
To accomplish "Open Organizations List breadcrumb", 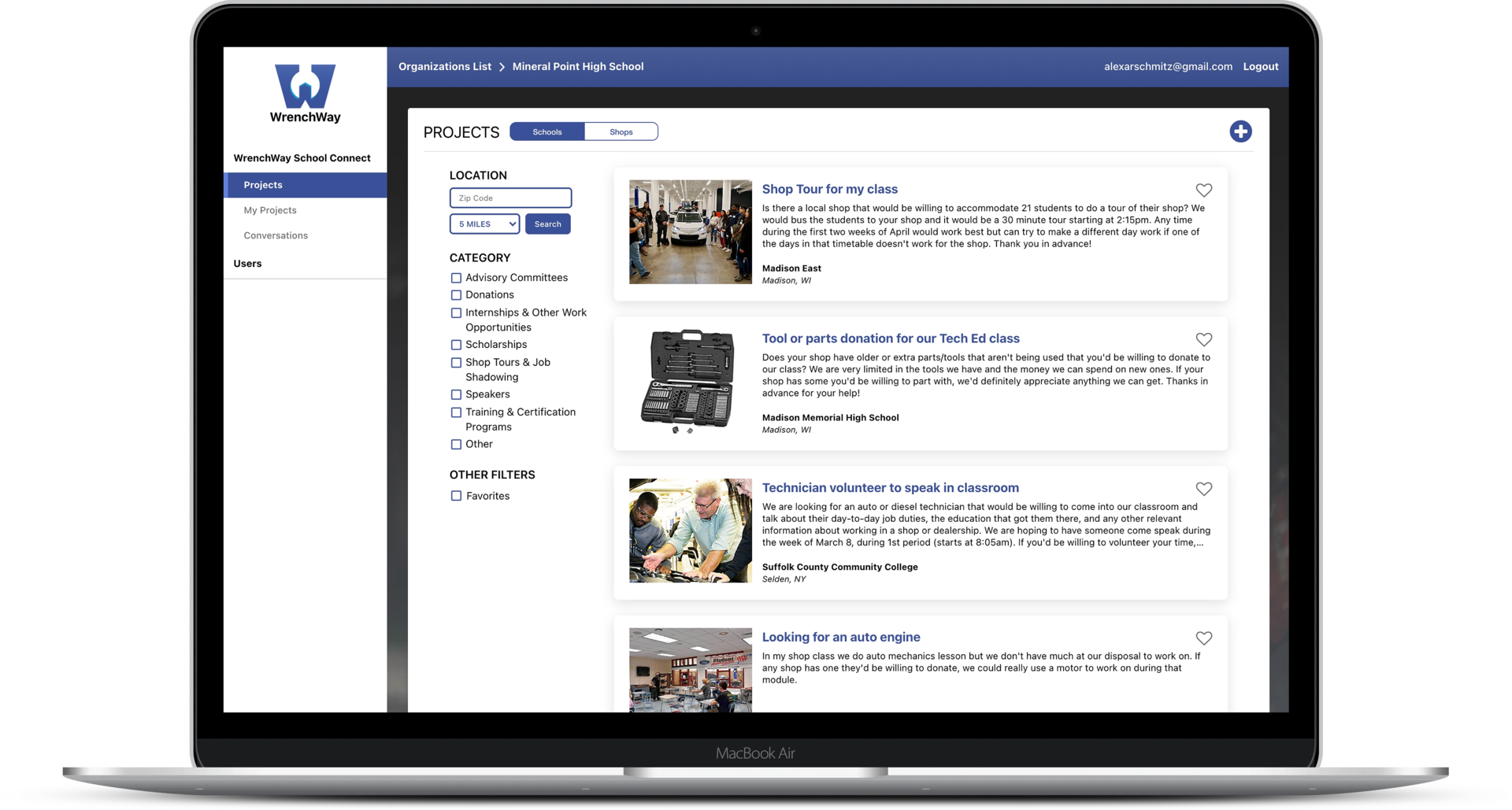I will [x=444, y=67].
